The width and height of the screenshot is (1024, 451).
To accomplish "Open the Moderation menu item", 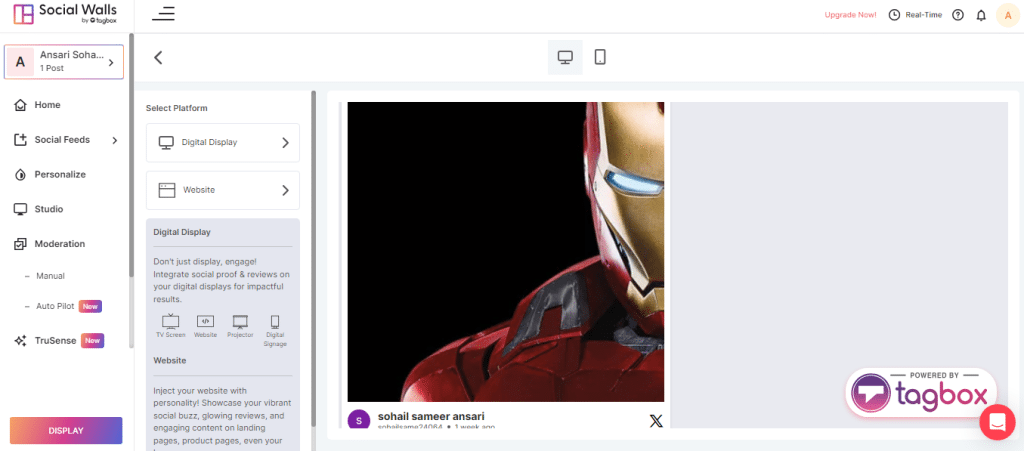I will (x=59, y=244).
